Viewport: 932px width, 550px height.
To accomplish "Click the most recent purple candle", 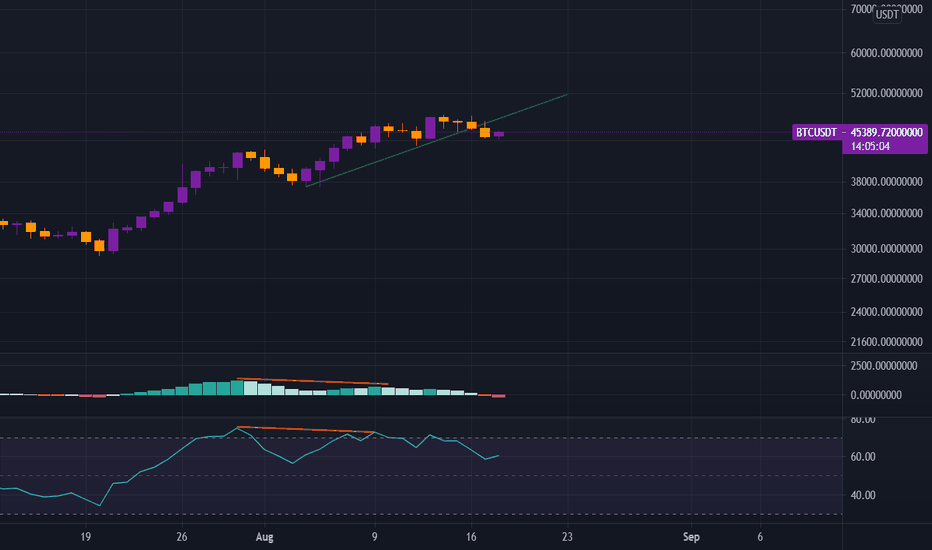I will click(x=499, y=134).
